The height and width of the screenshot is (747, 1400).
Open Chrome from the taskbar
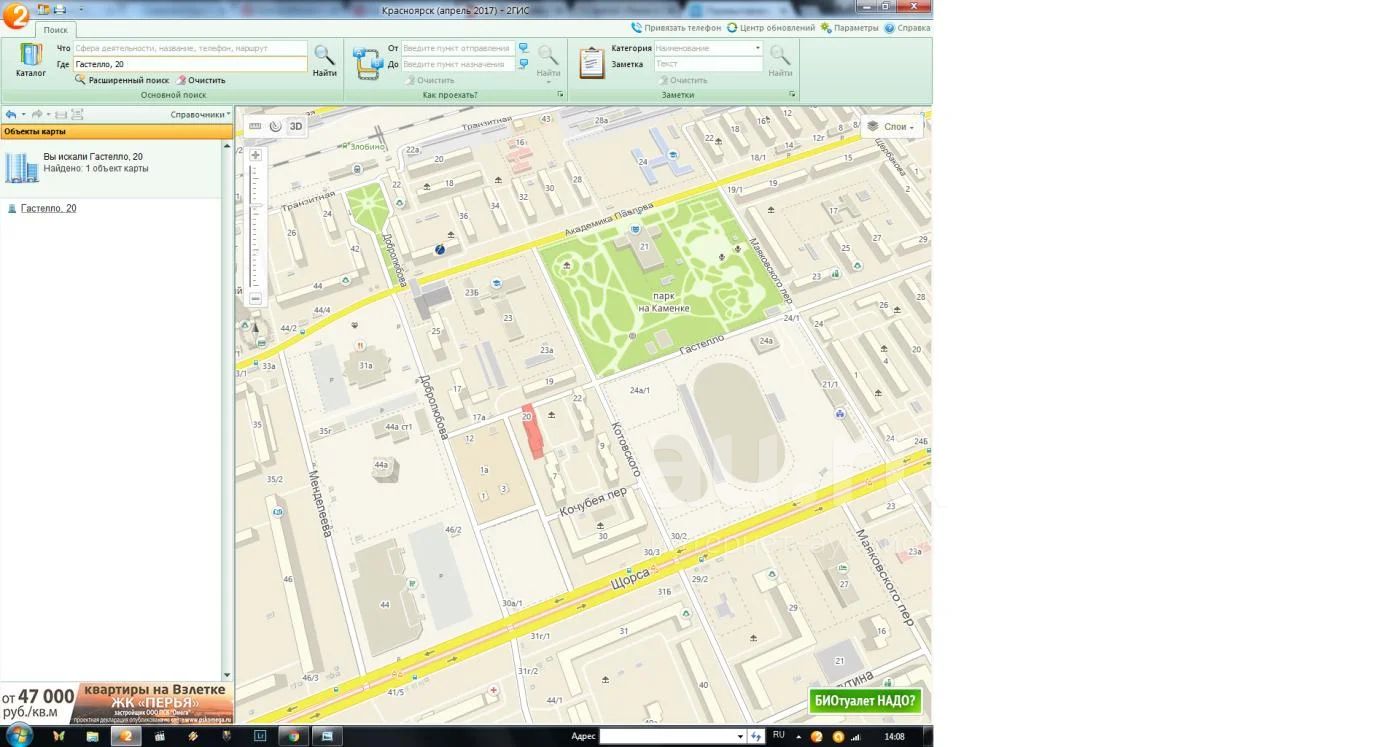pyautogui.click(x=293, y=736)
